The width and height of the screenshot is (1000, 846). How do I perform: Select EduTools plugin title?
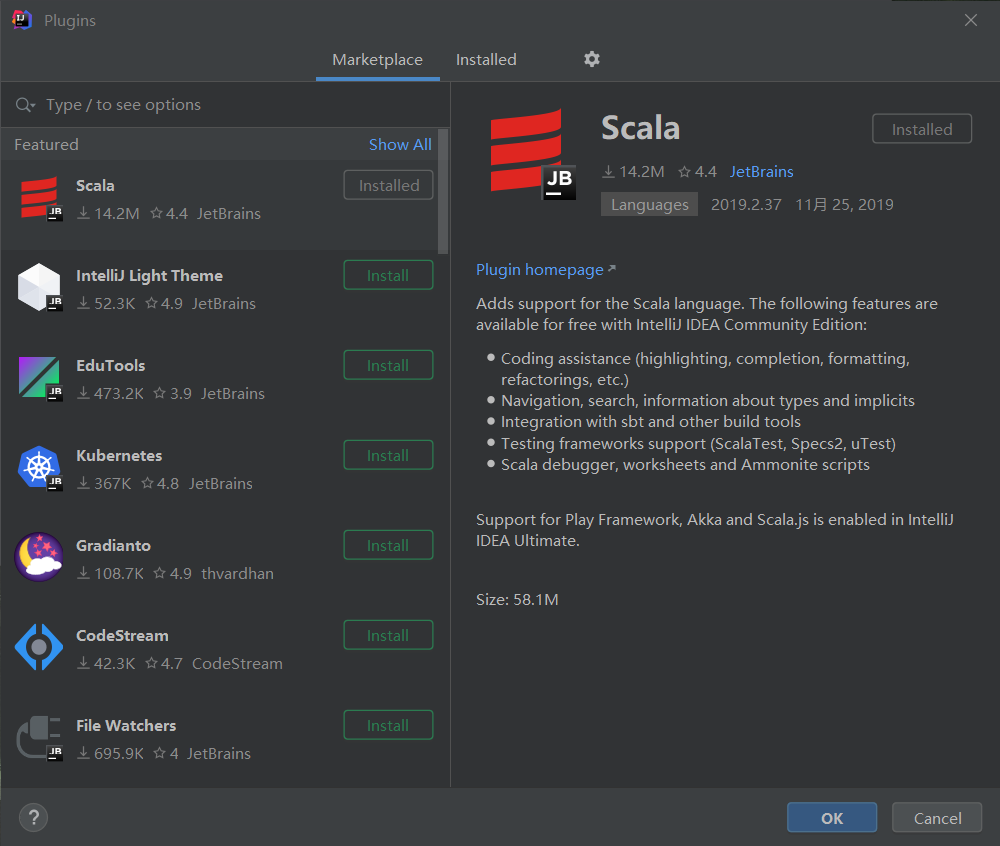110,365
